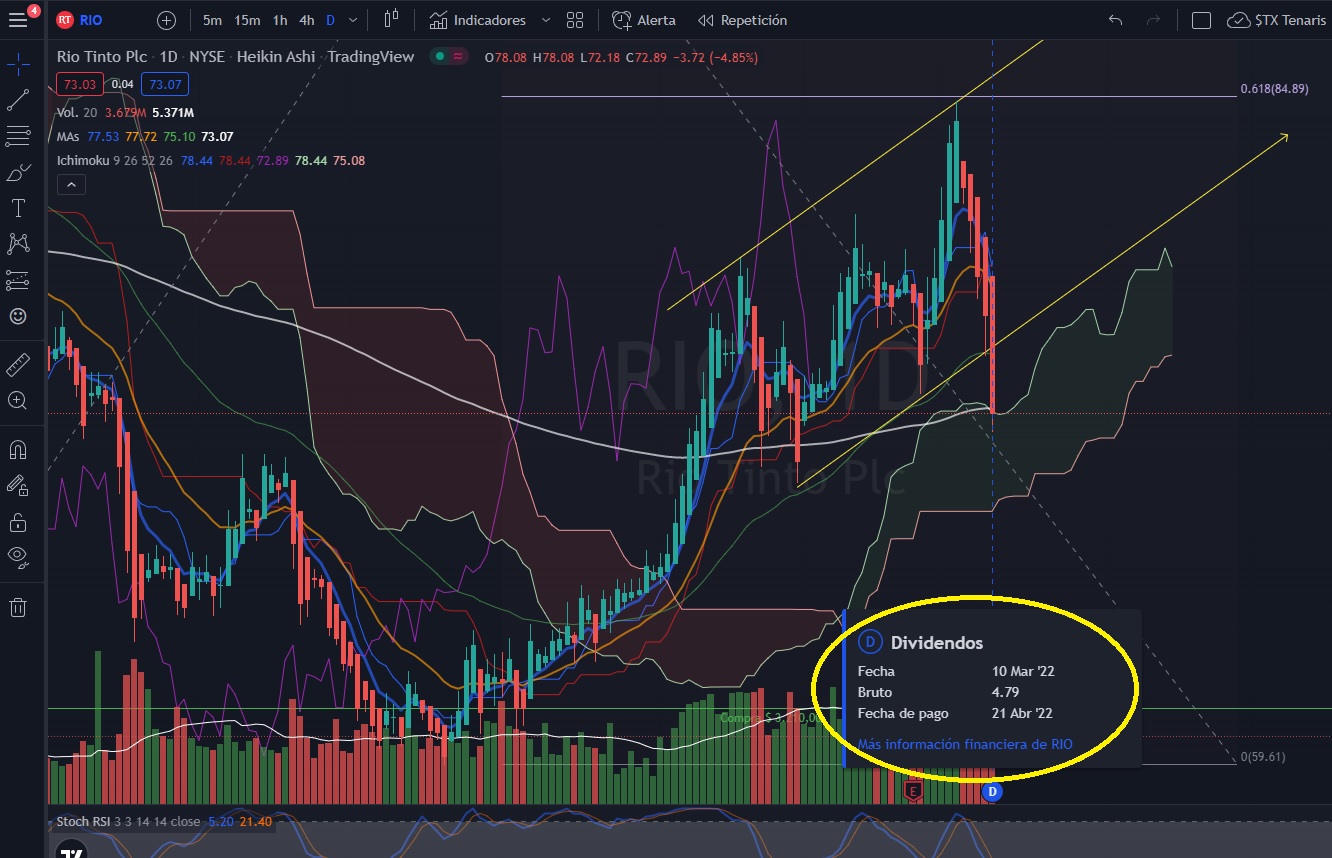This screenshot has height=858, width=1332.
Task: Open the emoji icons tool
Action: coord(18,316)
